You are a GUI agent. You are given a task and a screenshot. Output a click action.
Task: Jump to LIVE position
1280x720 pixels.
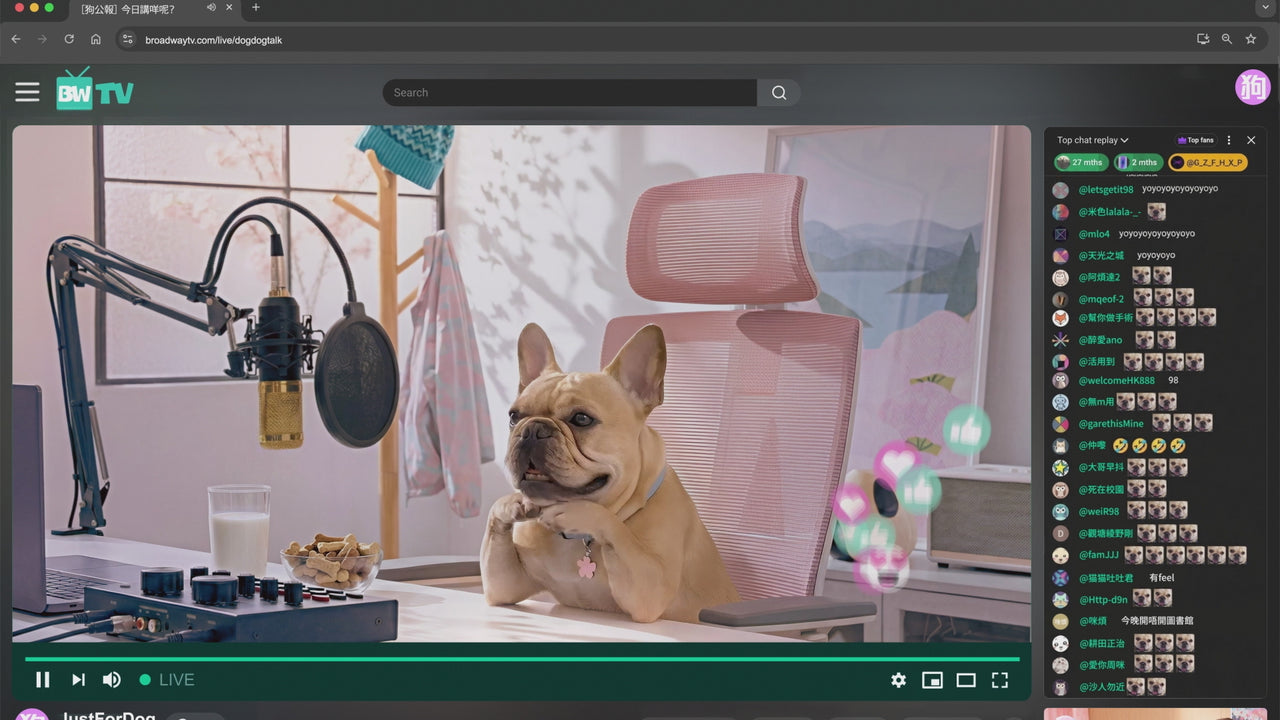point(167,680)
